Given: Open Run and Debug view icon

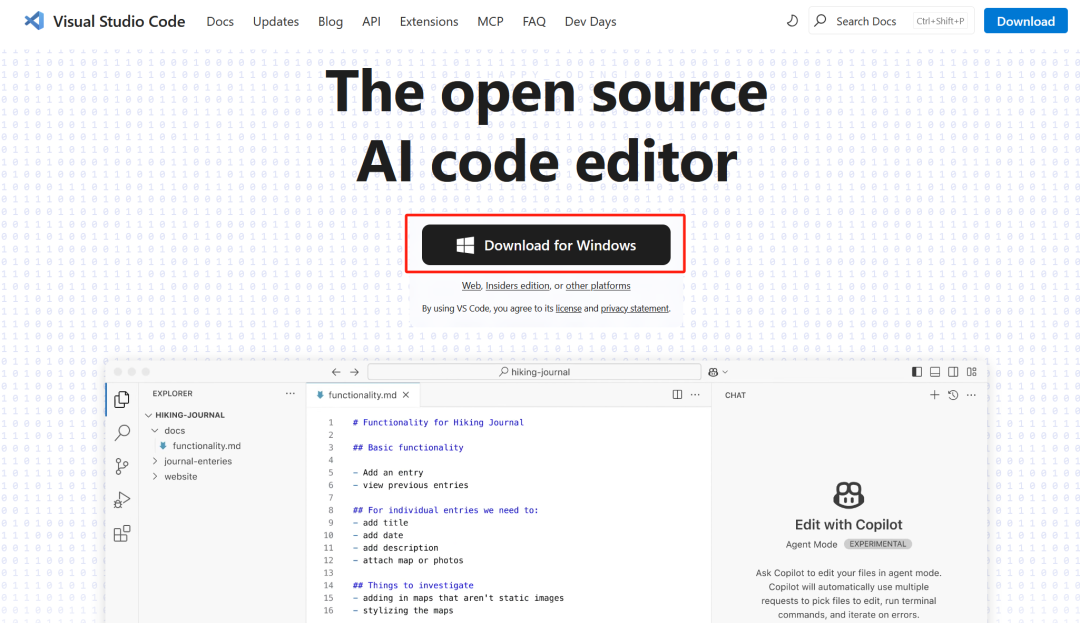Looking at the screenshot, I should click(122, 500).
